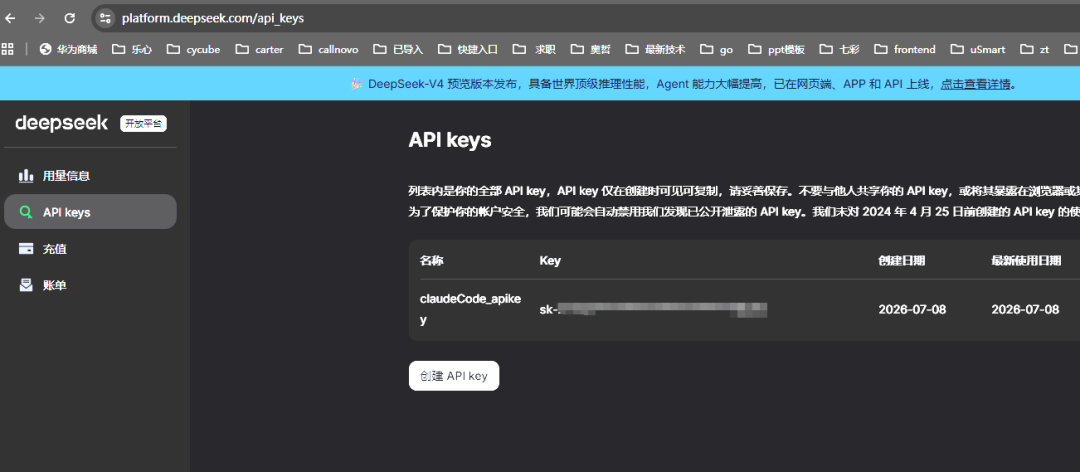Open site info icon in address bar
Viewport: 1080px width, 472px height.
click(x=105, y=19)
